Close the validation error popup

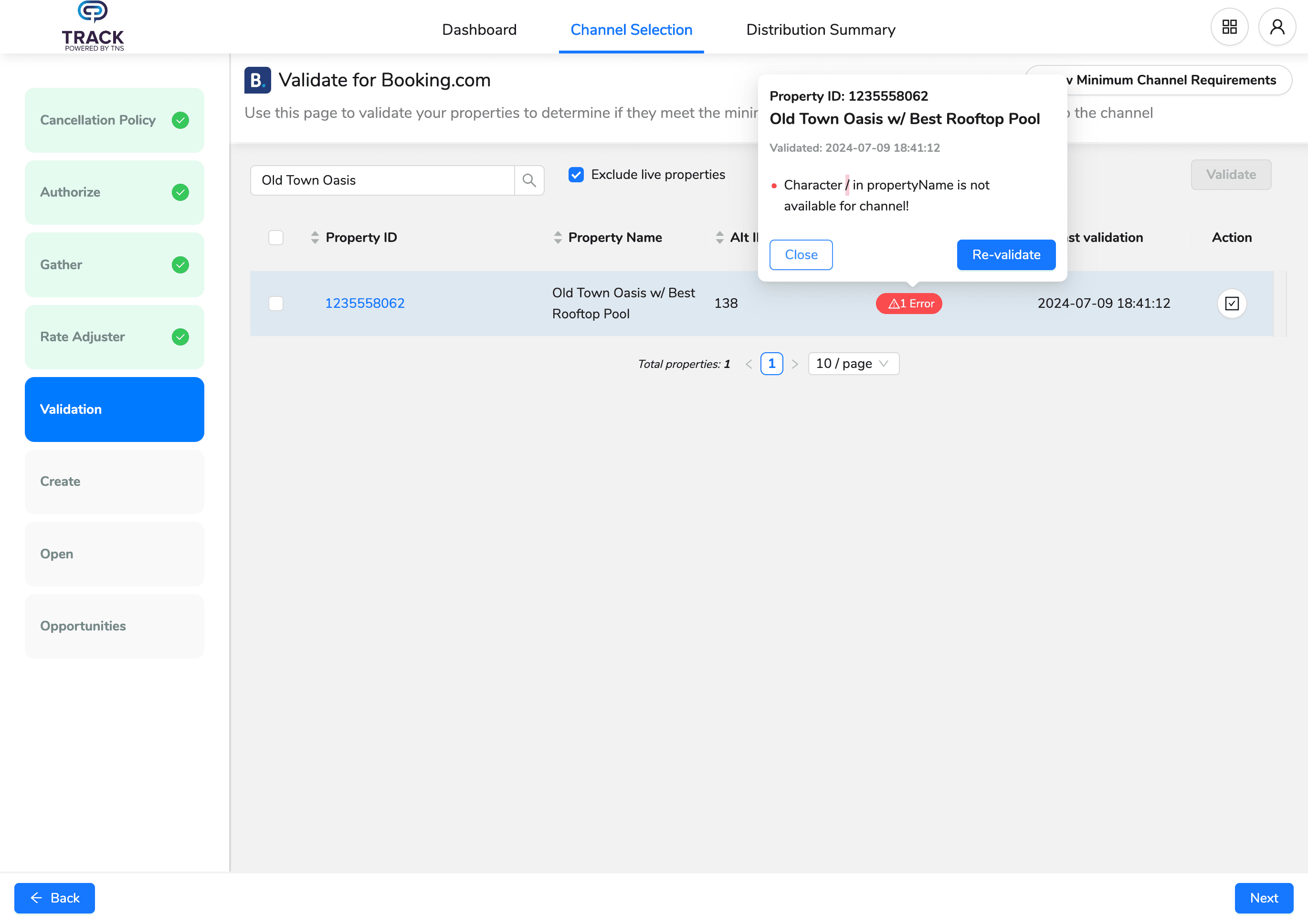[x=801, y=255]
